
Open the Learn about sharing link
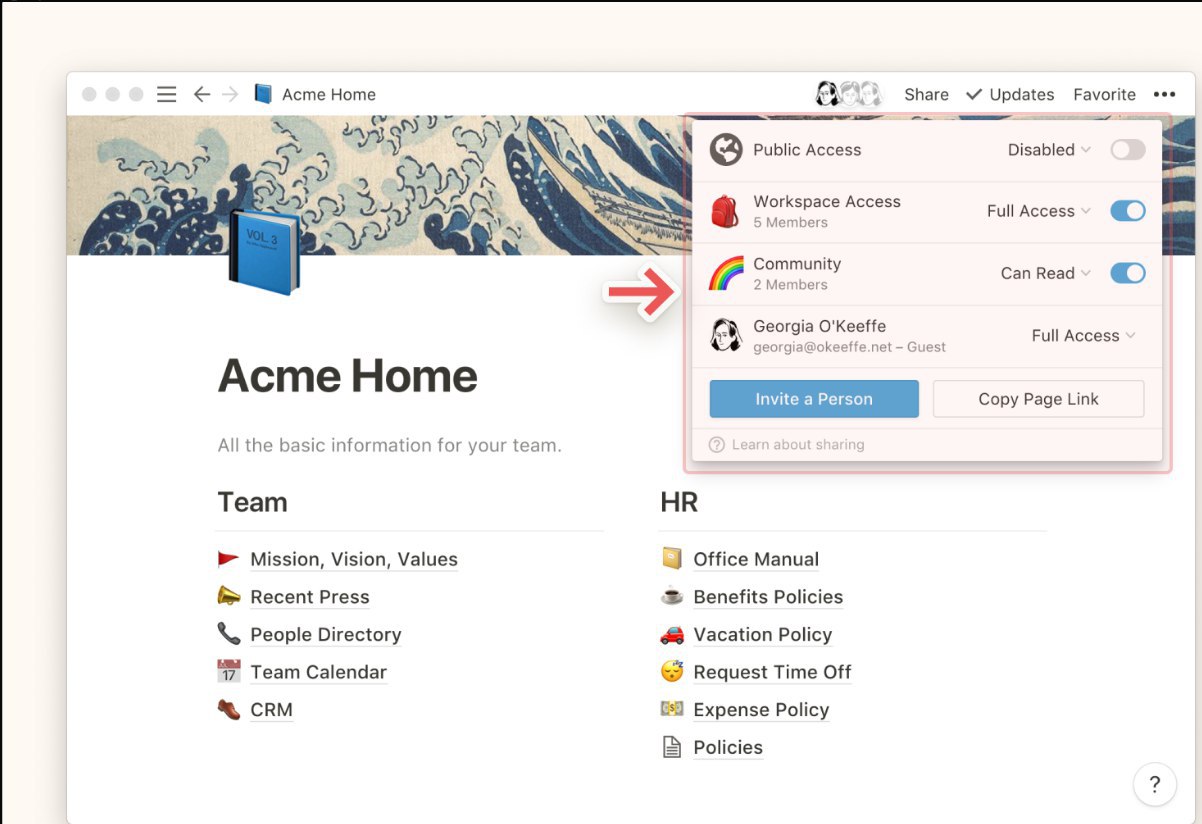tap(798, 445)
